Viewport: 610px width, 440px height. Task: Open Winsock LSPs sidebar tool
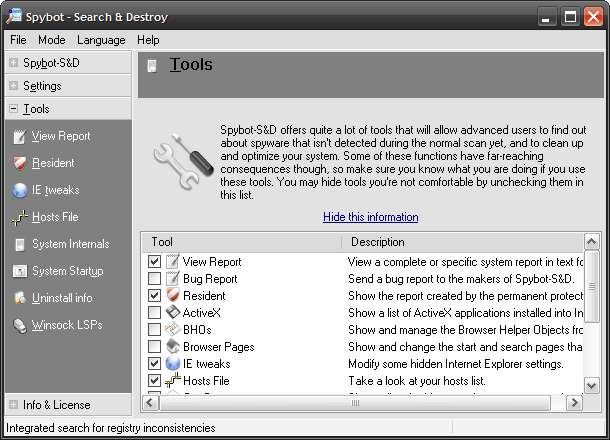coord(66,325)
